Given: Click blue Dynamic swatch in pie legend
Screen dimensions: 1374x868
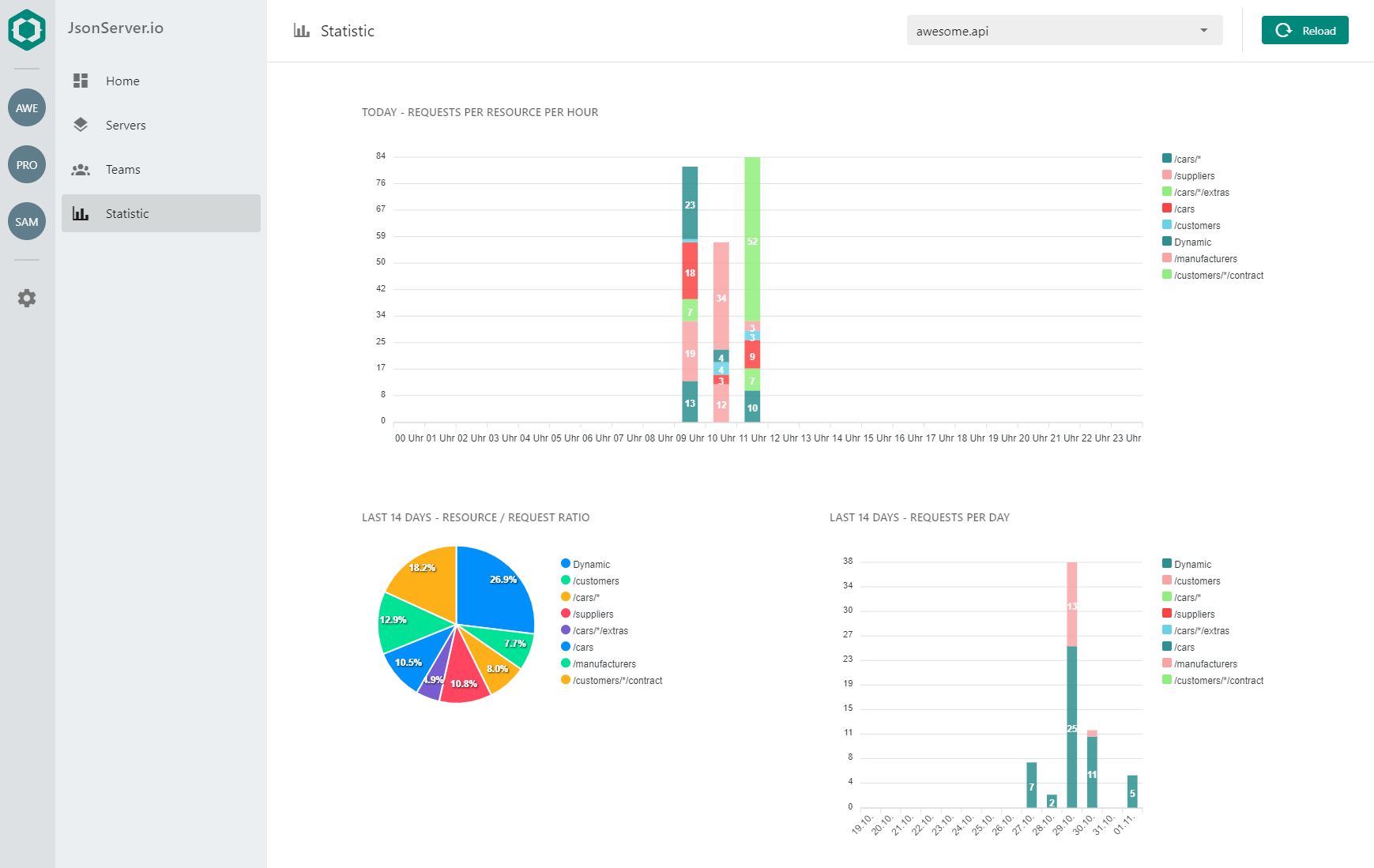Looking at the screenshot, I should [566, 563].
